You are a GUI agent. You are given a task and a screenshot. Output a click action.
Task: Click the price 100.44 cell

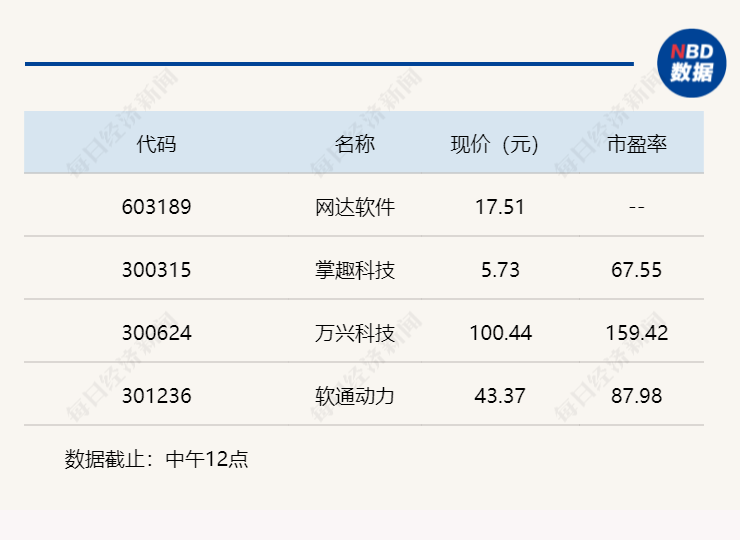pyautogui.click(x=500, y=333)
